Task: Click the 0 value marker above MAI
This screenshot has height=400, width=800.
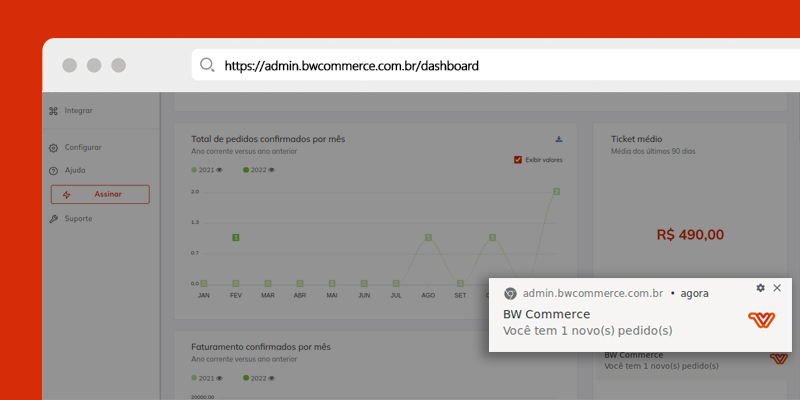Action: (x=332, y=283)
